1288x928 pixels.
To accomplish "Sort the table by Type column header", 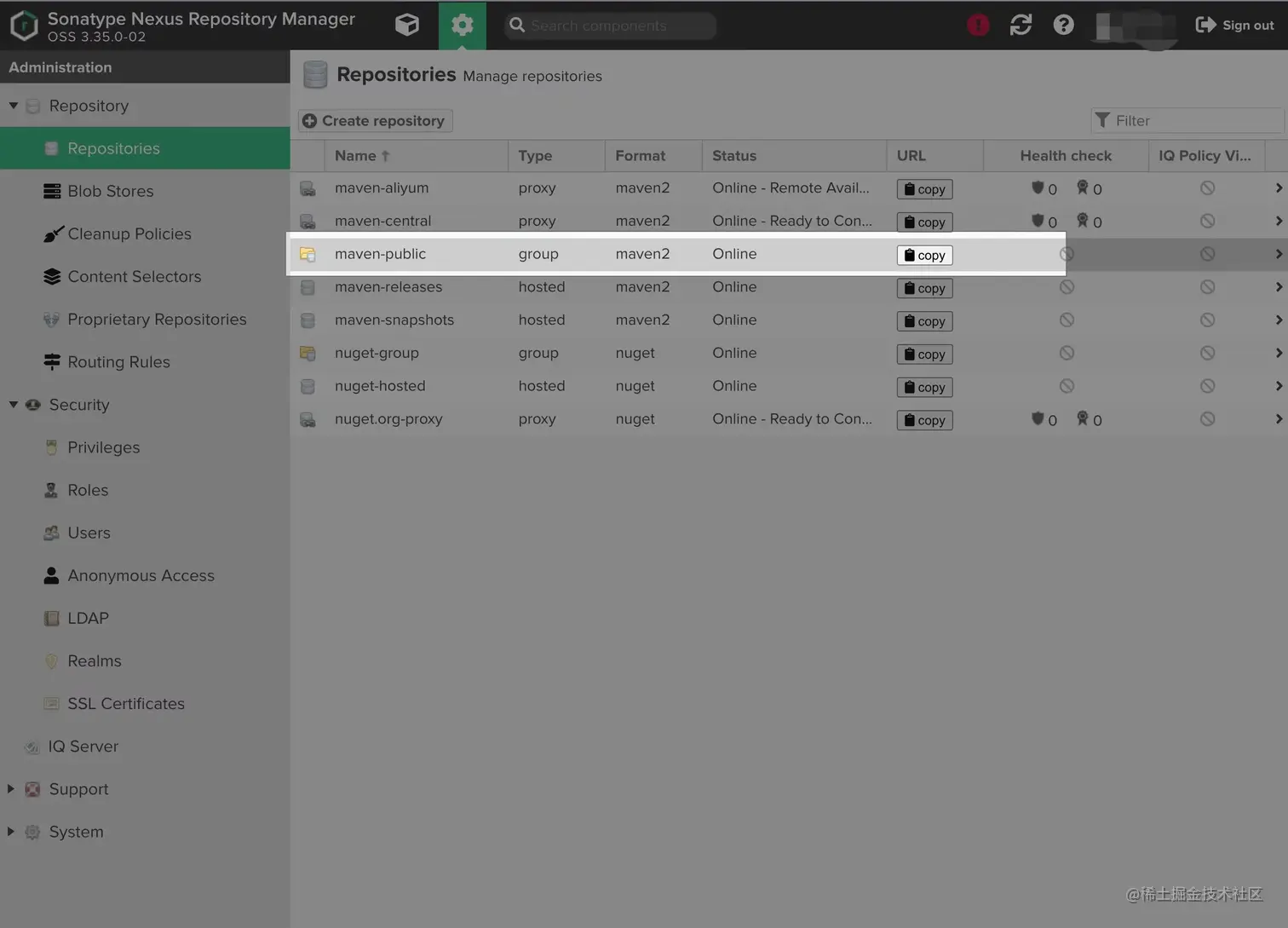I will point(556,156).
